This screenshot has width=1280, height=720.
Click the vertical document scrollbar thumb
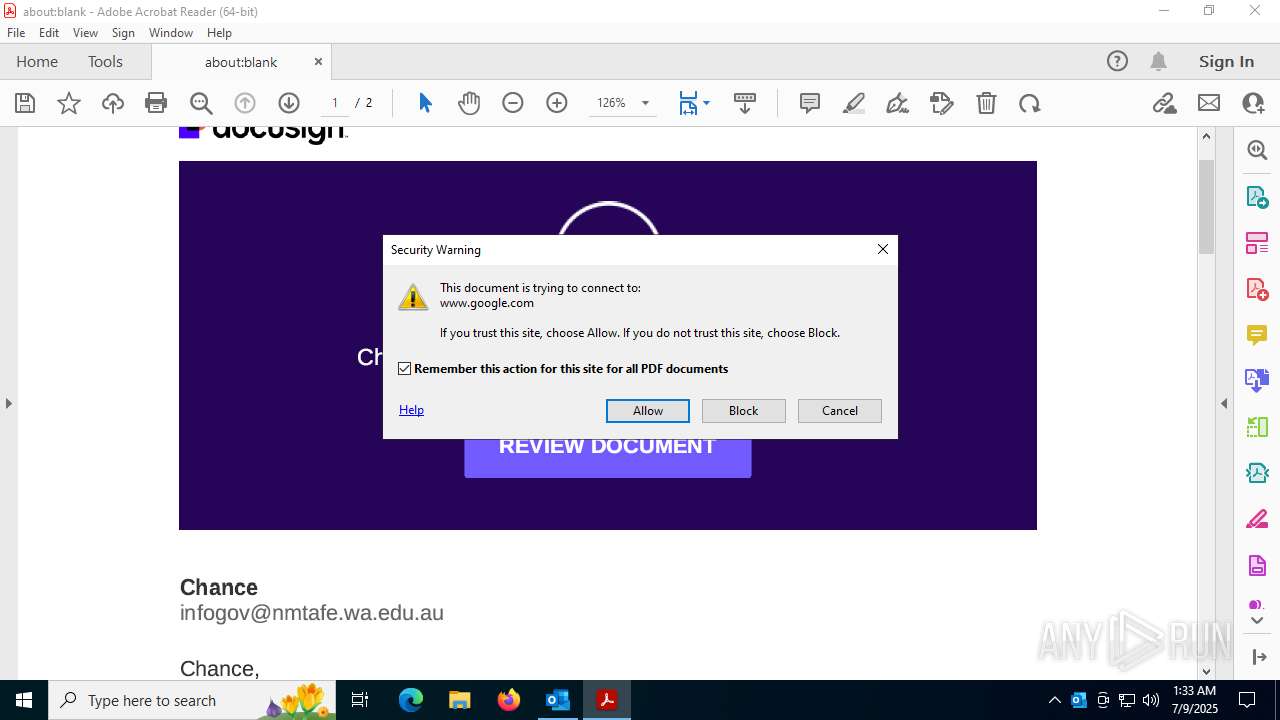(1206, 205)
